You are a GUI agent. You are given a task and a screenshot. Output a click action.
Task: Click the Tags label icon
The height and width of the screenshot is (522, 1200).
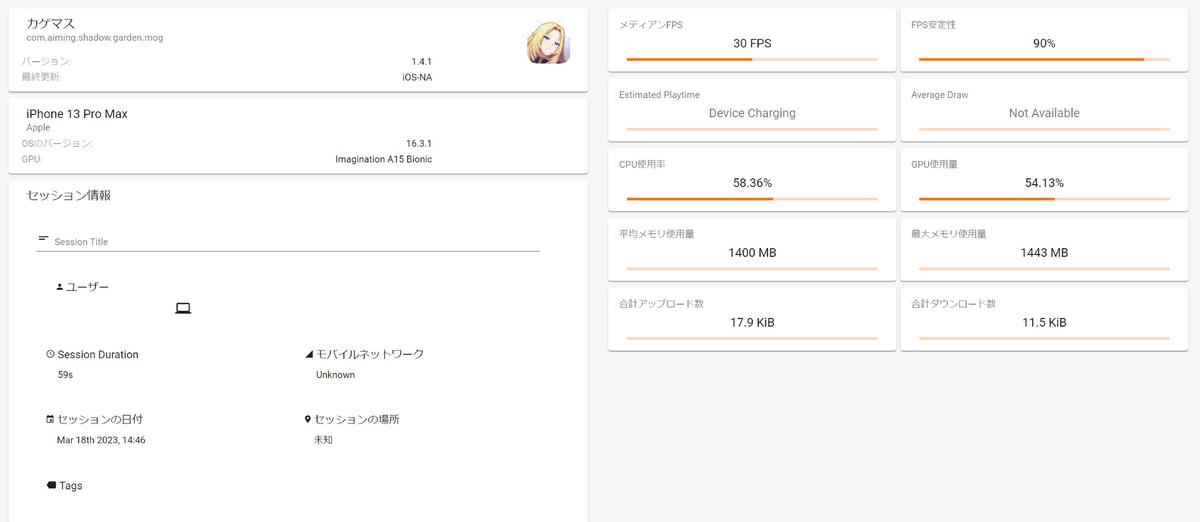coord(51,486)
